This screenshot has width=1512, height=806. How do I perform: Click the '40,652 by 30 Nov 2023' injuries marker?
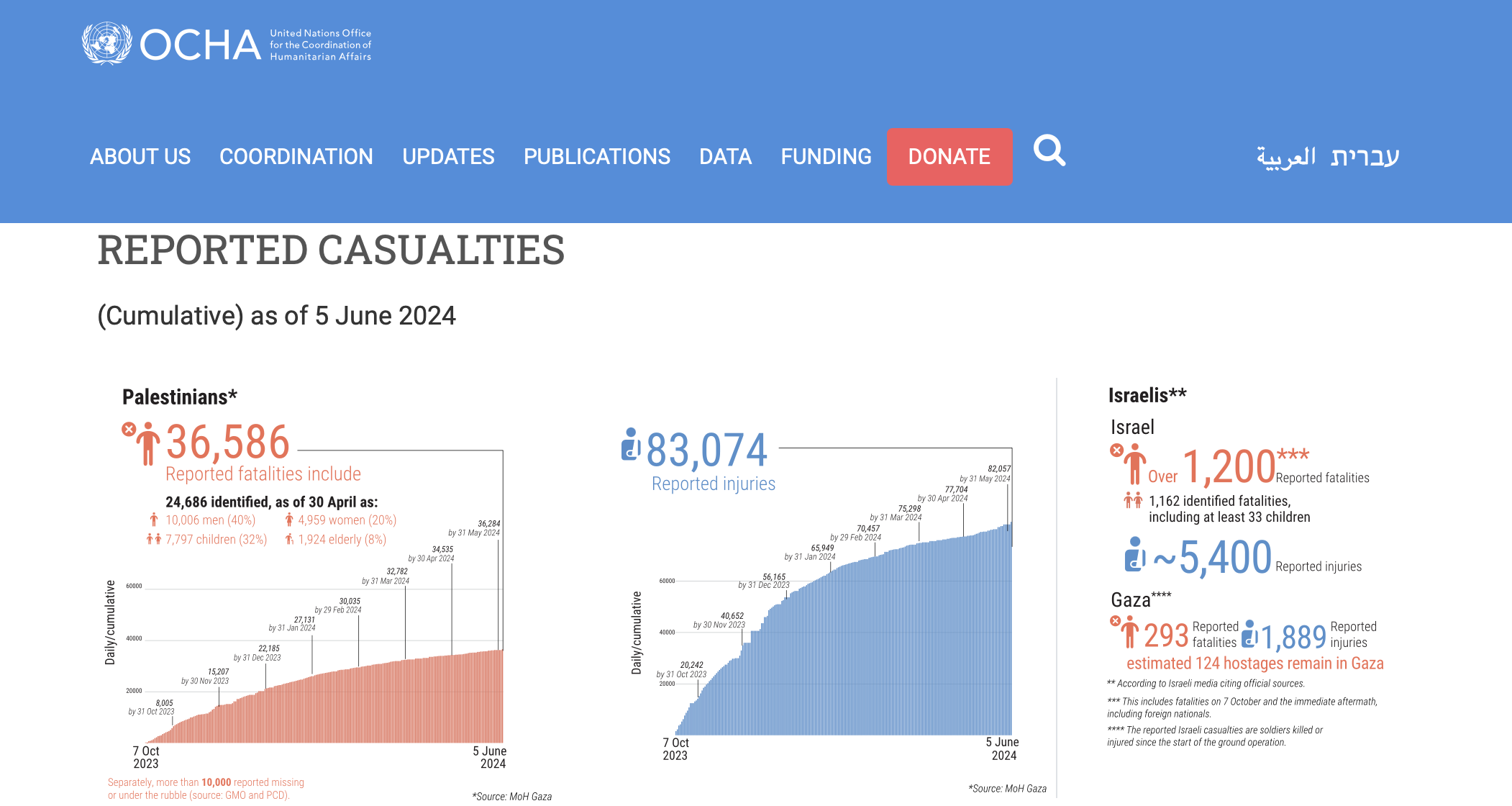coord(719,620)
